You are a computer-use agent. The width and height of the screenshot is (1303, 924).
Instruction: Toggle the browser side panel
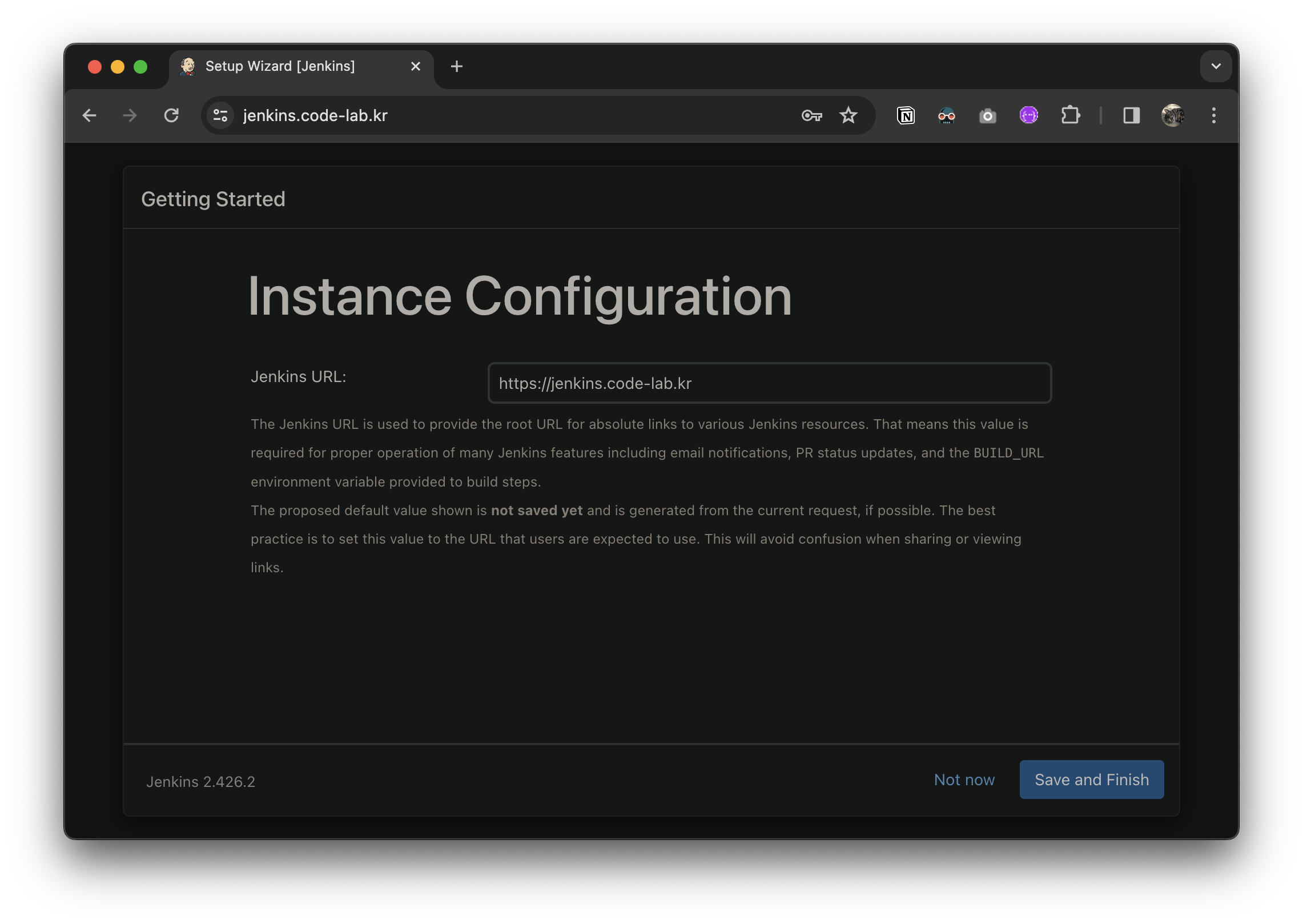coord(1131,116)
